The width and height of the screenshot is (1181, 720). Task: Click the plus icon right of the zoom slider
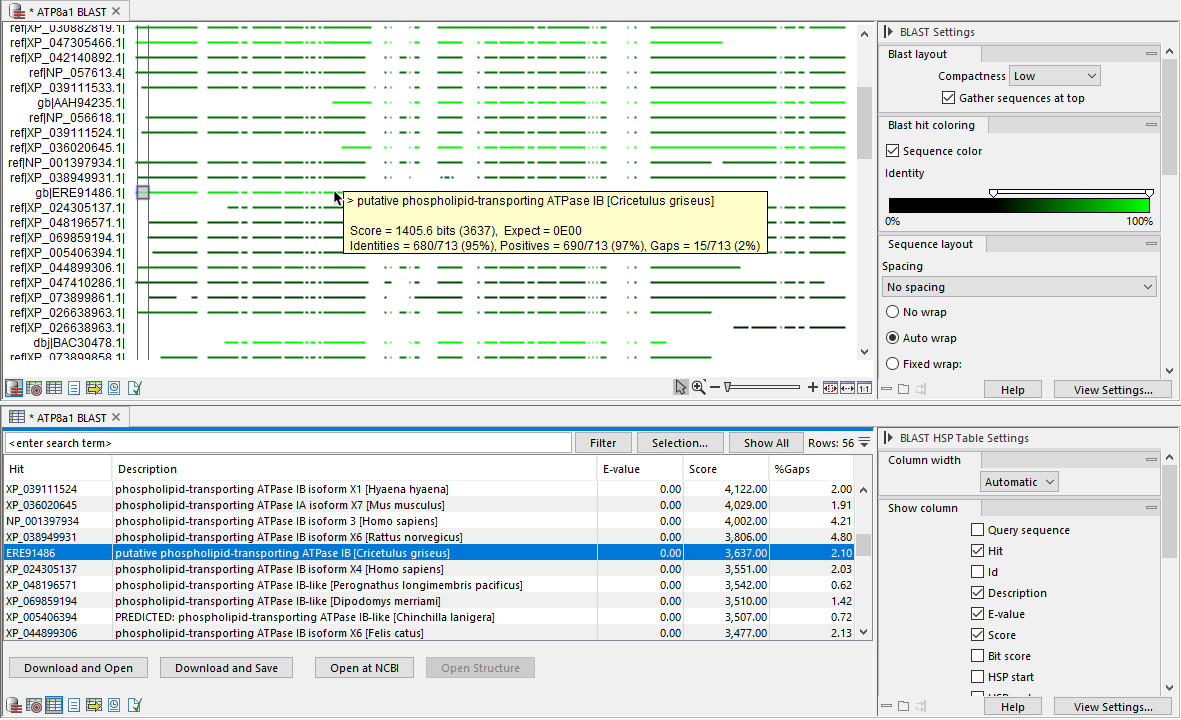[x=812, y=388]
